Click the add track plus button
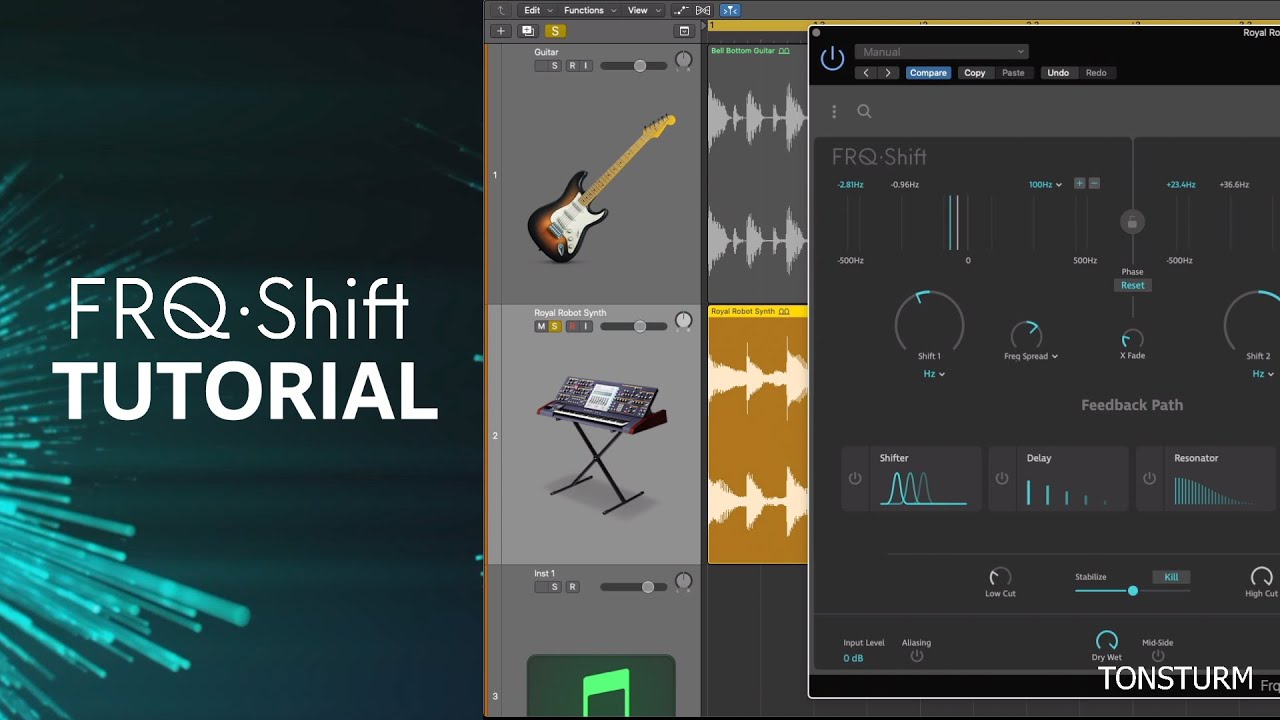The image size is (1280, 720). tap(501, 31)
